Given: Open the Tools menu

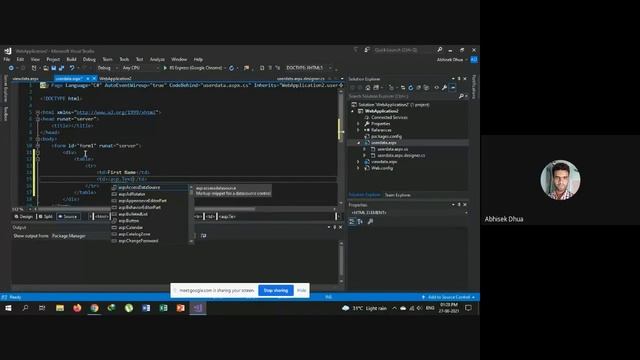Looking at the screenshot, I should click(x=124, y=60).
